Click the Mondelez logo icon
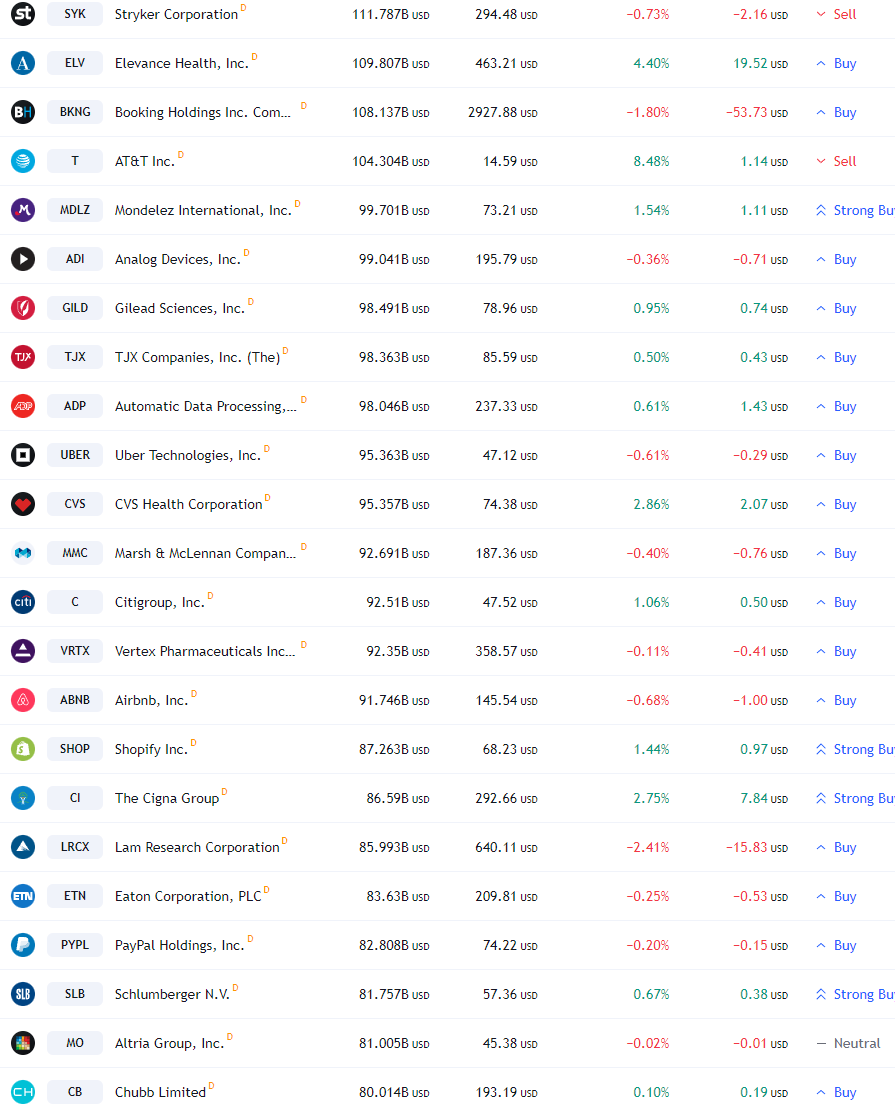This screenshot has height=1108, width=895. click(23, 210)
